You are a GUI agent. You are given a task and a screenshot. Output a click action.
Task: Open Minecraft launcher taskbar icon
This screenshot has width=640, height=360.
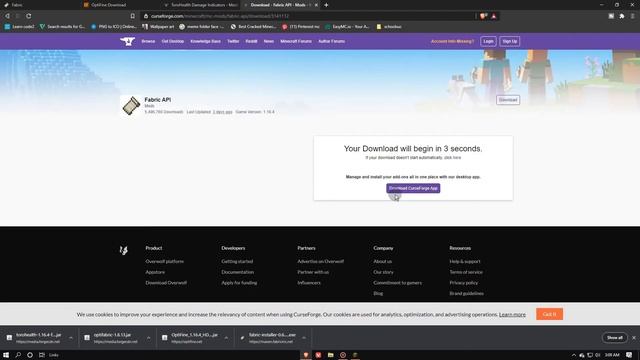[355, 355]
